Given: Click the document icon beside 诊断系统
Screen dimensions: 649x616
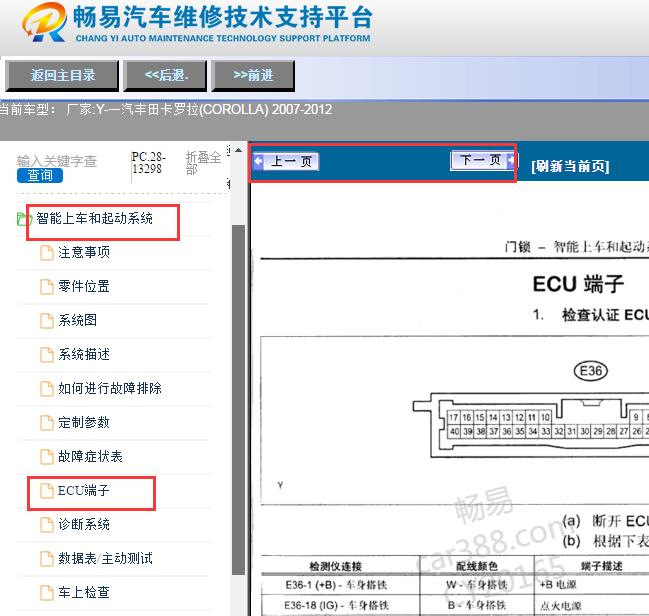Looking at the screenshot, I should click(47, 525).
